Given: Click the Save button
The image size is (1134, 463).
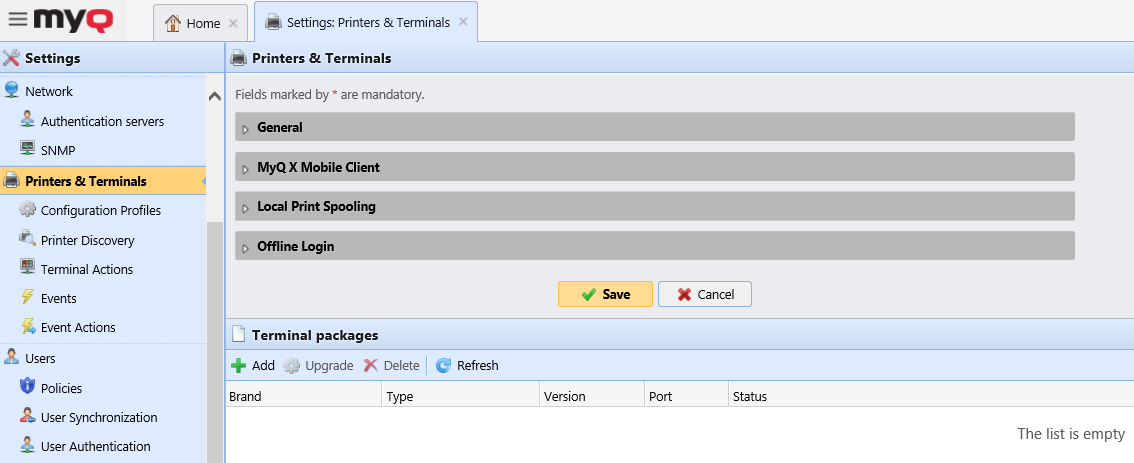Looking at the screenshot, I should [x=605, y=294].
